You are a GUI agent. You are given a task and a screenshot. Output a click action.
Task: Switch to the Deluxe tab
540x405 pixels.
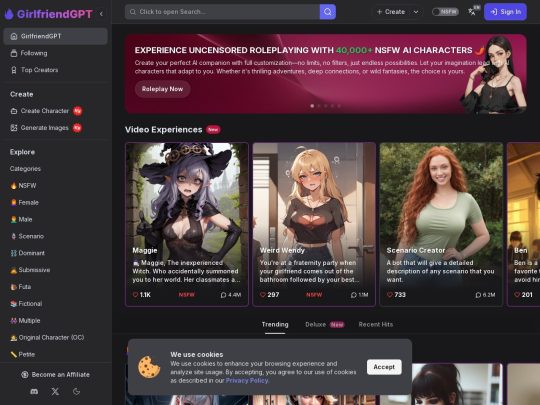tap(315, 324)
